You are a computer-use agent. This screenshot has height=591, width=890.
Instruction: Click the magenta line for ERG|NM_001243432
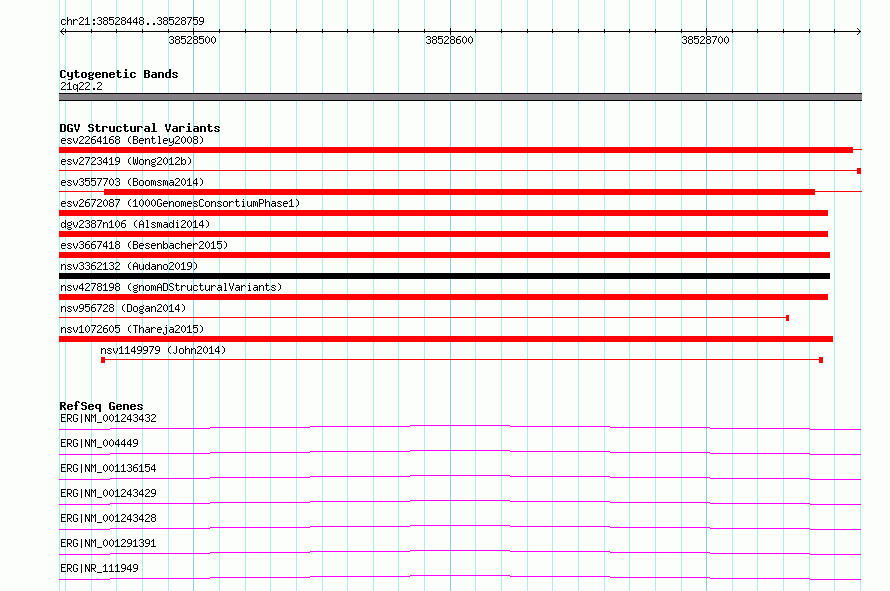460,427
